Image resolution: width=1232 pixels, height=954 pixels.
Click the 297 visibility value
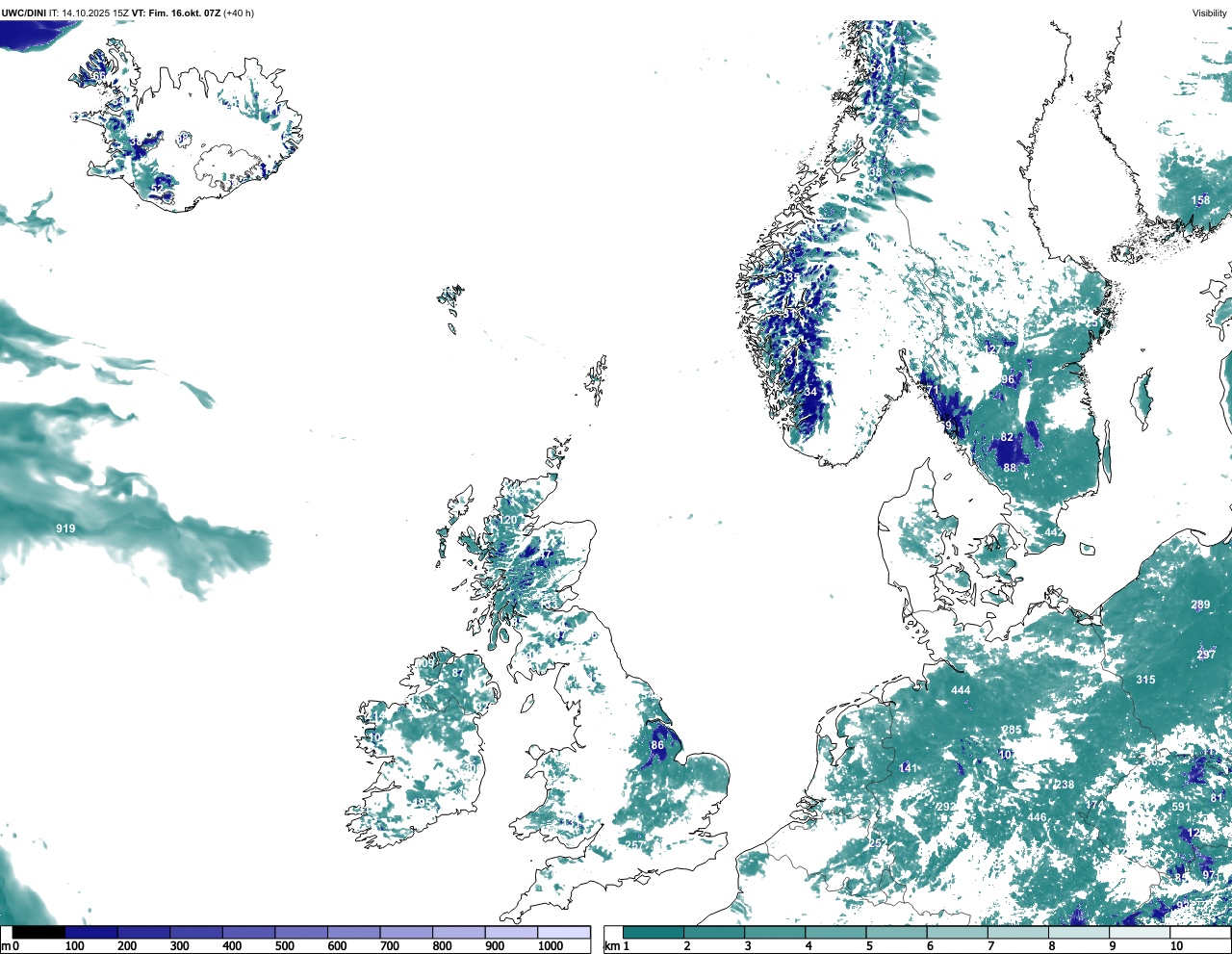coord(1206,655)
